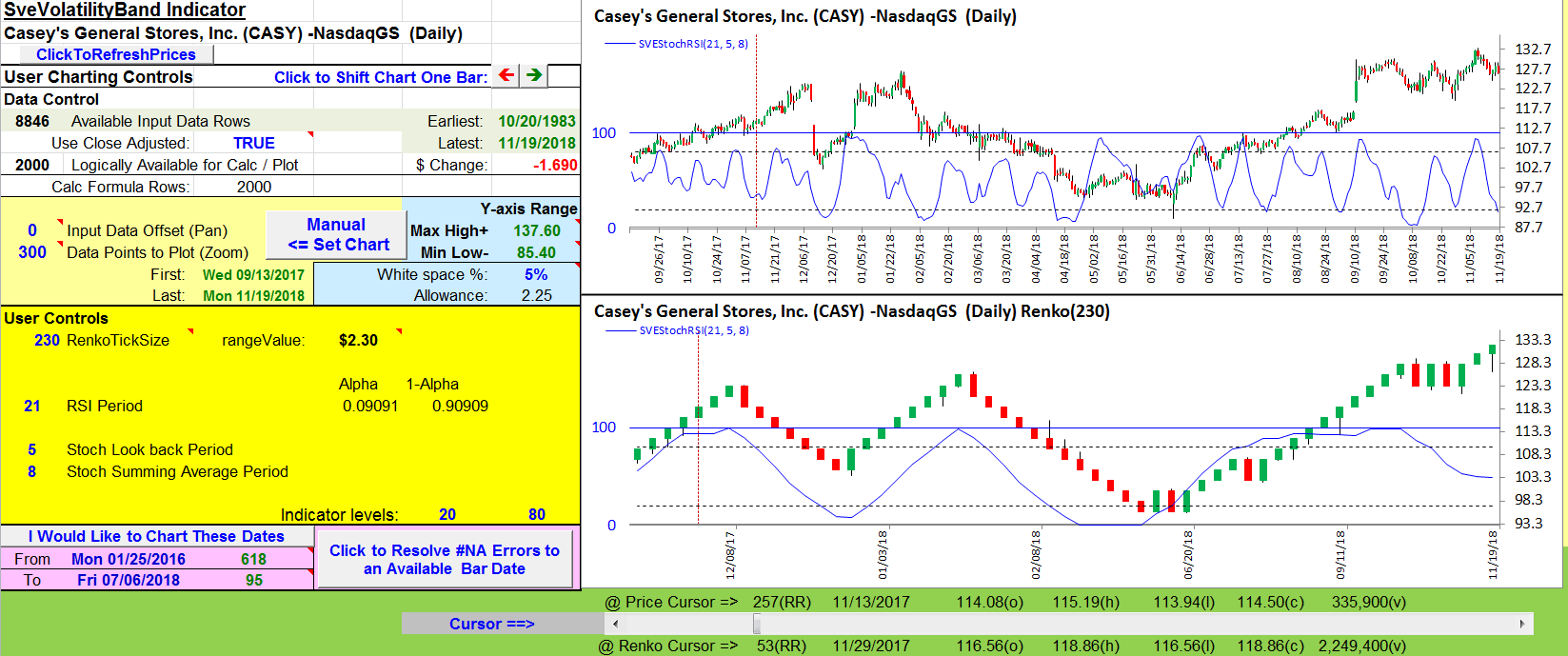
Task: Shift chart one bar left with red arrow
Action: point(506,75)
